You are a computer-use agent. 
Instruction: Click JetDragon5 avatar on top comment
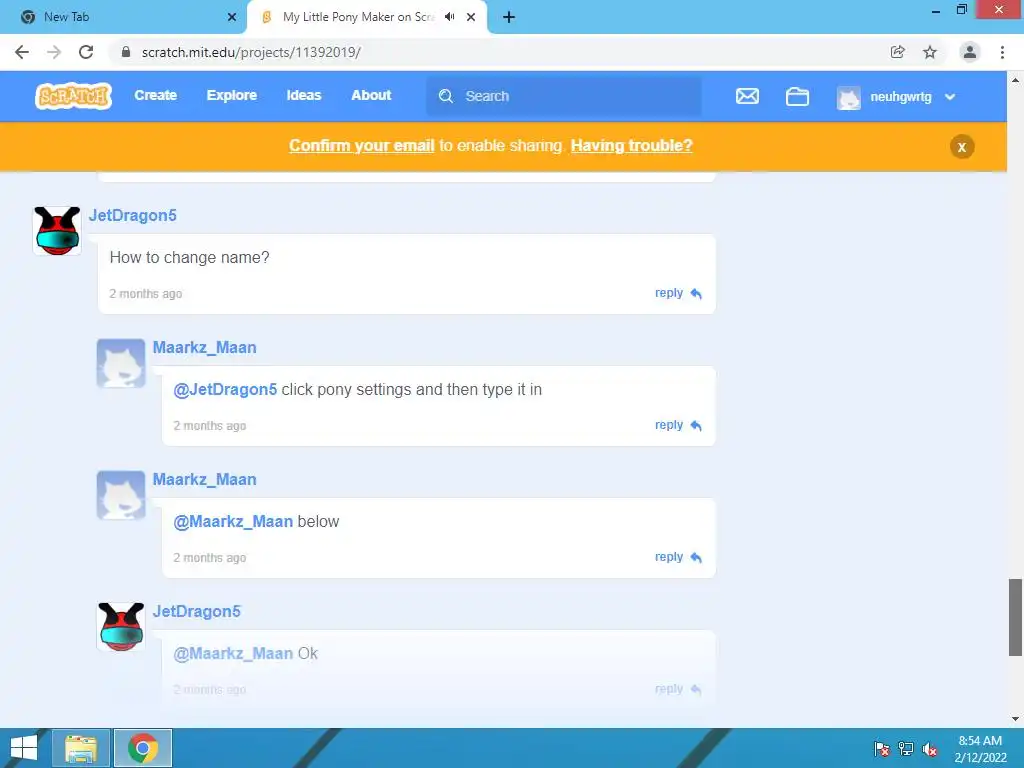57,231
